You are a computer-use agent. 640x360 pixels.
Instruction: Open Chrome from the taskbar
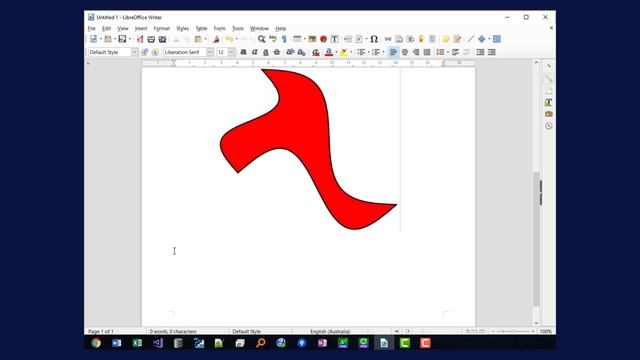[x=96, y=343]
